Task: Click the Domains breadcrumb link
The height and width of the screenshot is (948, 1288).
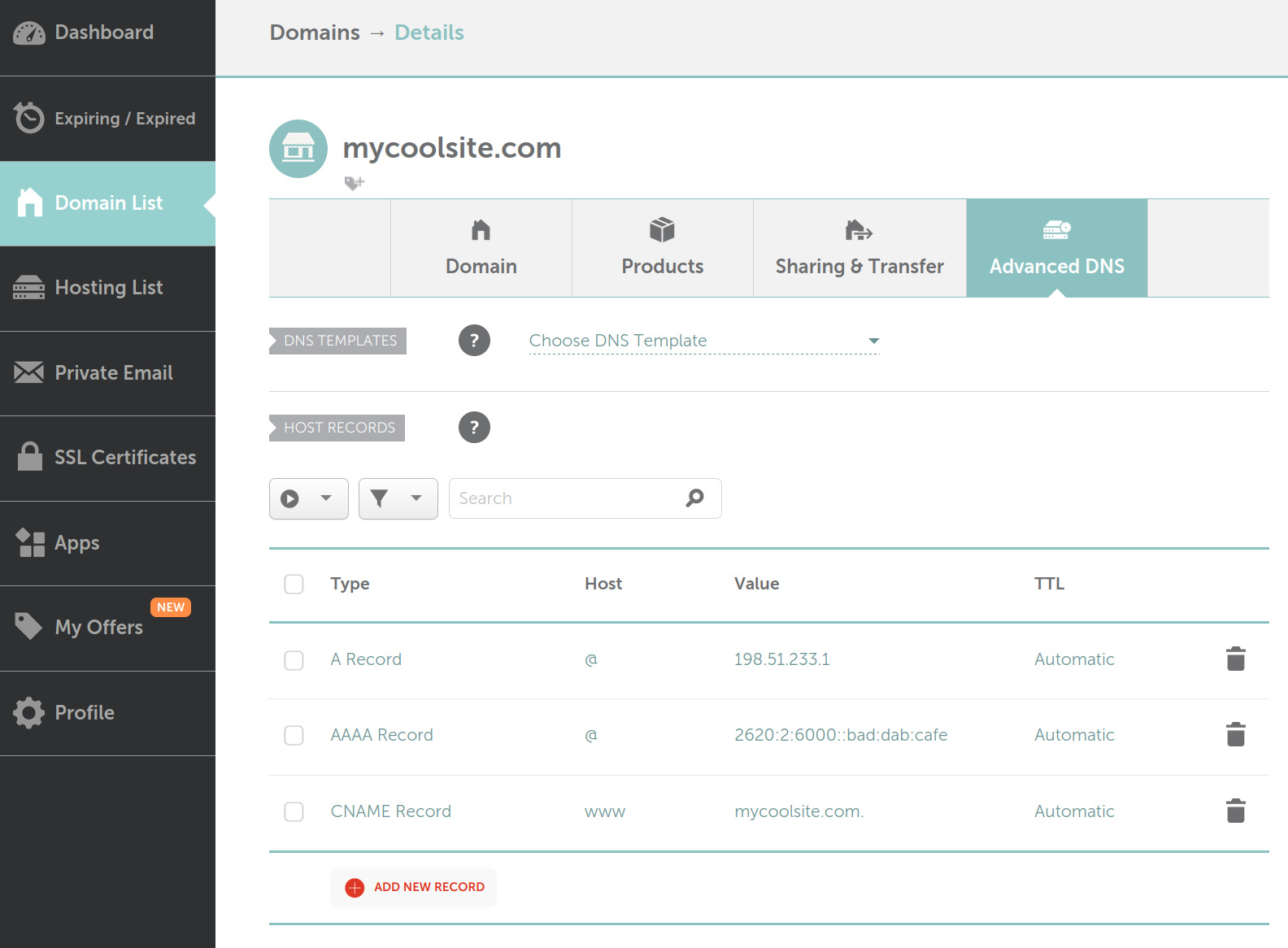Action: (315, 33)
